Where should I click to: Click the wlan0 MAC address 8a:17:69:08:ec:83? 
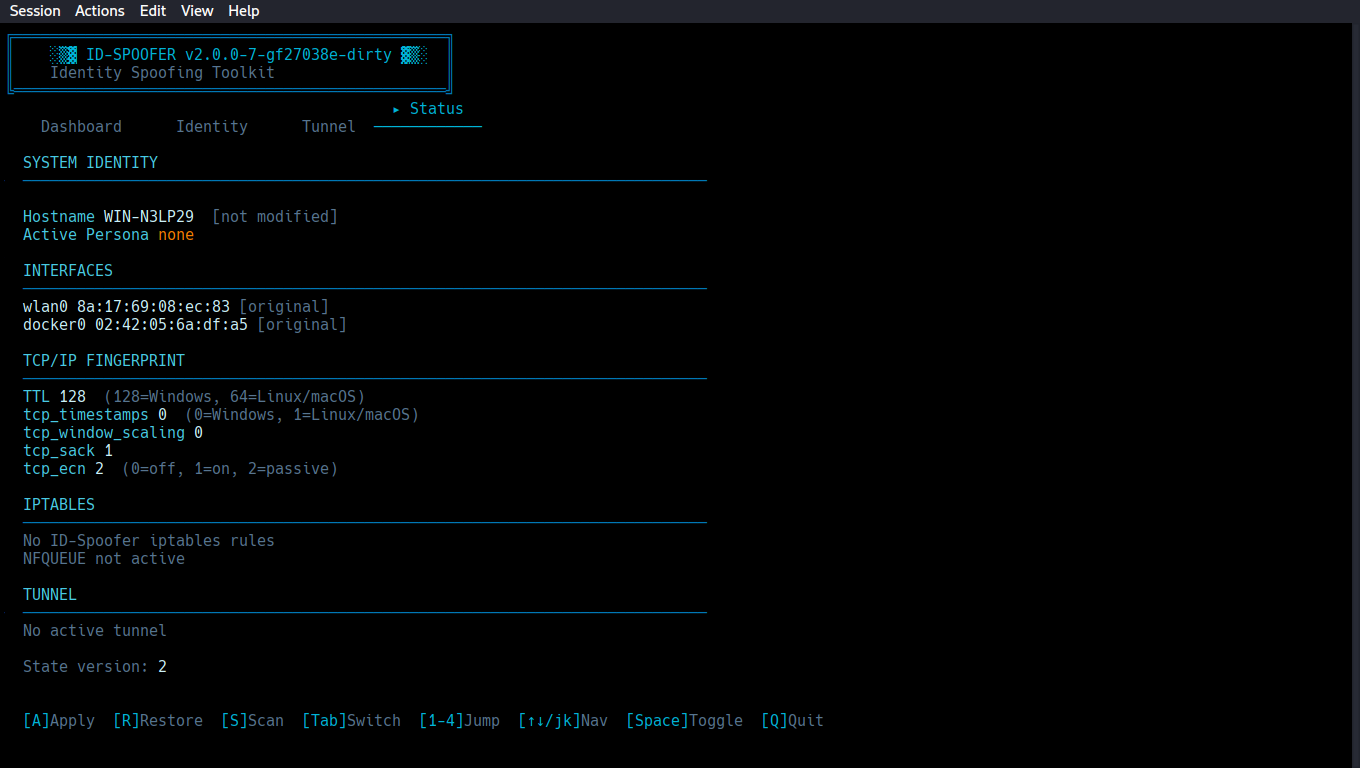[154, 307]
